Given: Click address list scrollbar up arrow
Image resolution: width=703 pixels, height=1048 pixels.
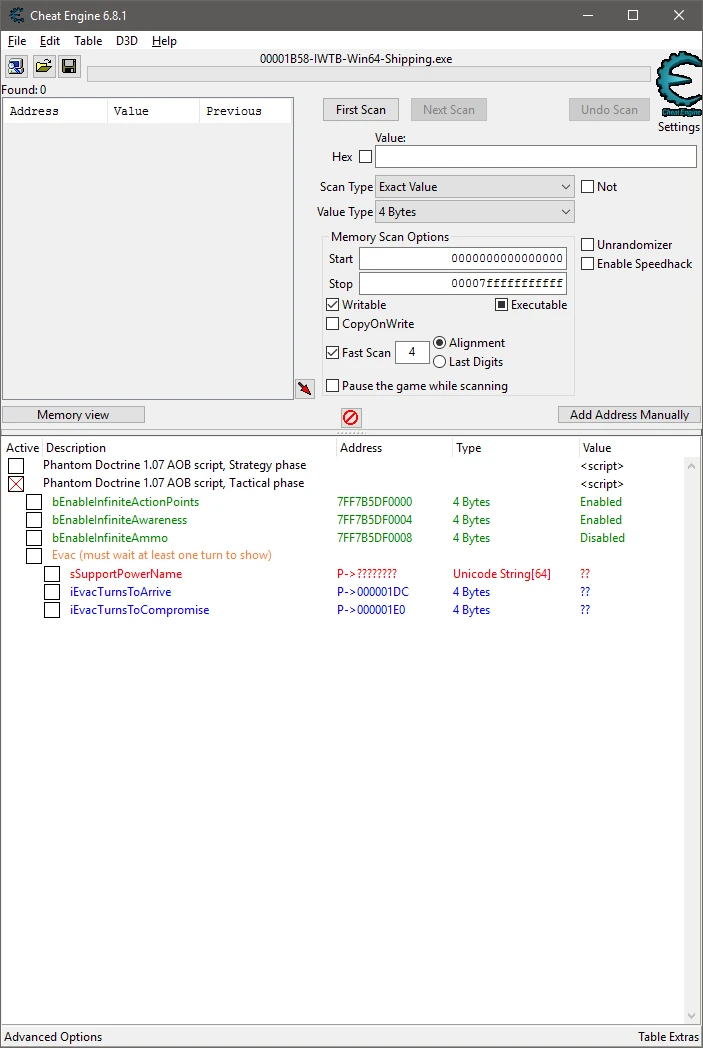Looking at the screenshot, I should (x=692, y=465).
